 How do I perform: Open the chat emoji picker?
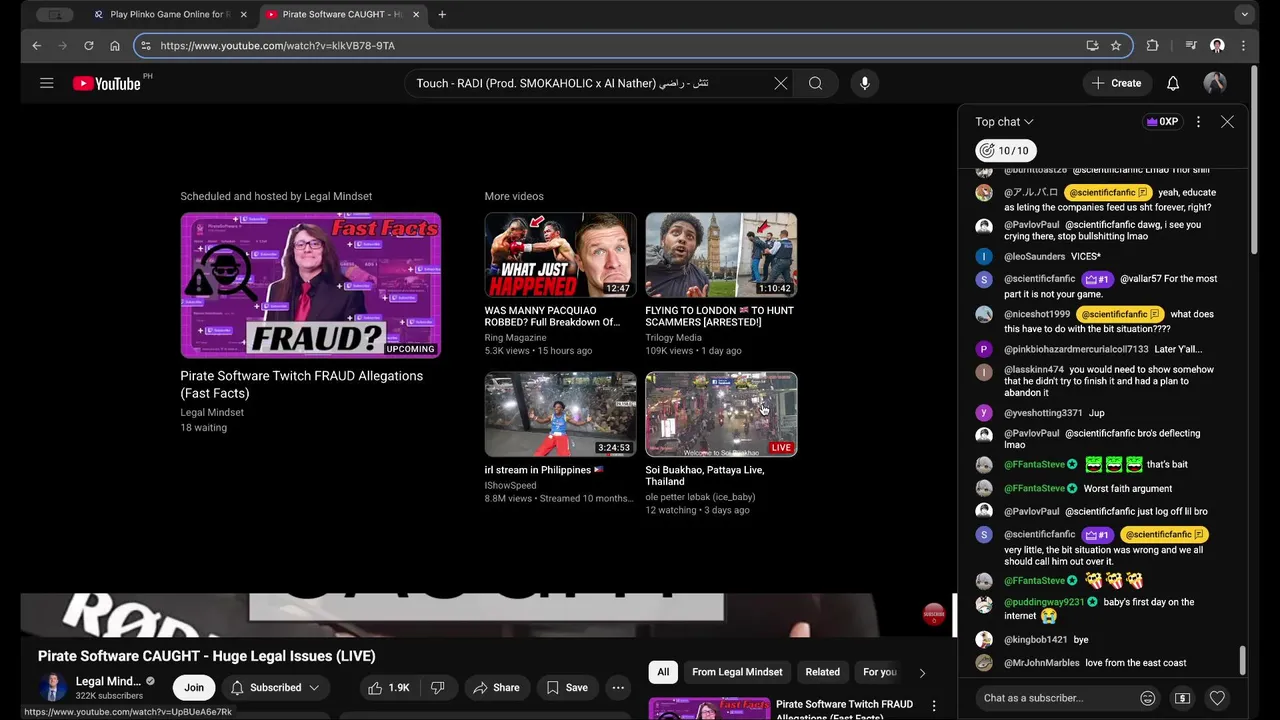1148,698
